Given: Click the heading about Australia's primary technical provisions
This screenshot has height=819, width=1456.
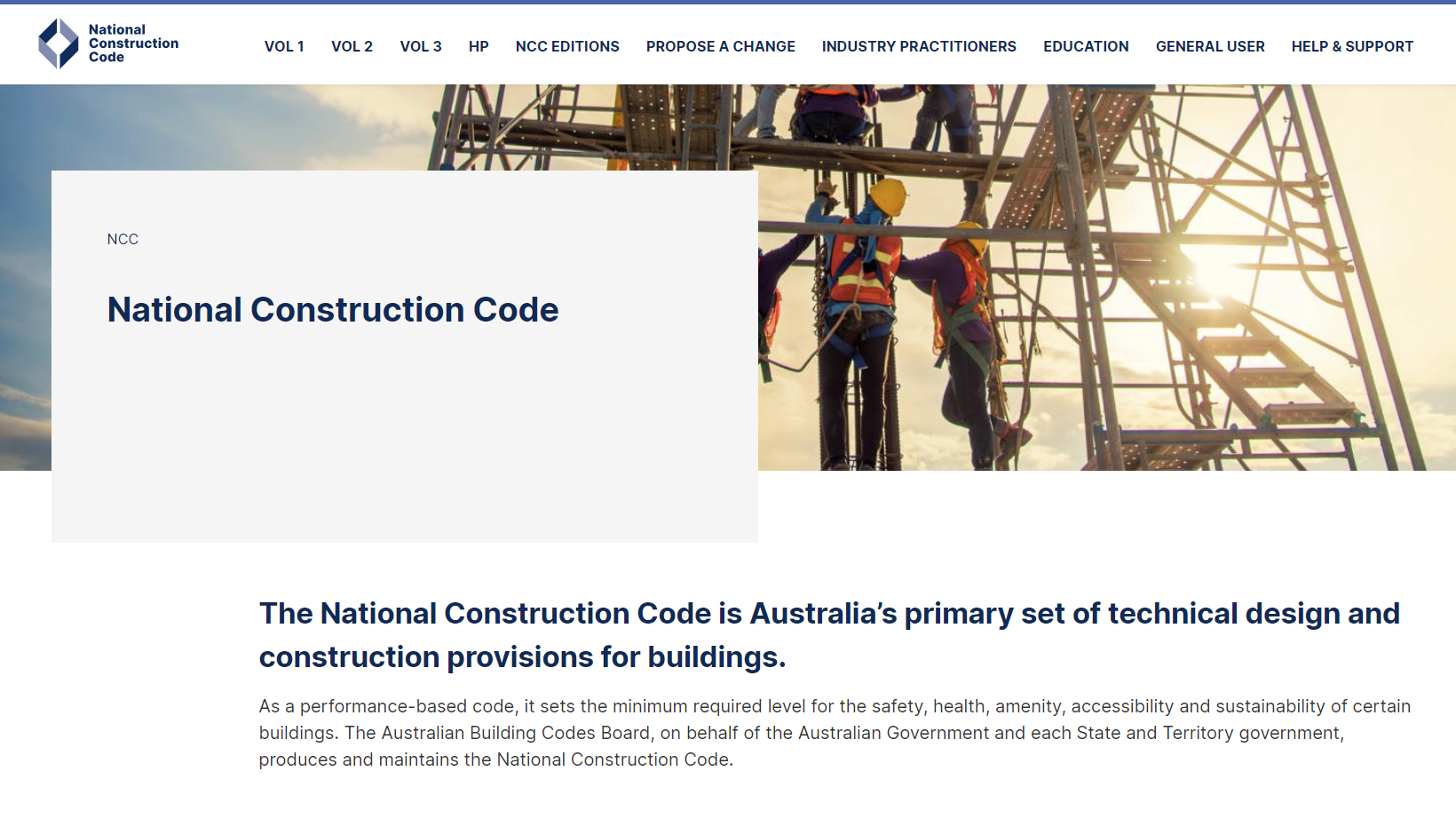Looking at the screenshot, I should (x=829, y=635).
